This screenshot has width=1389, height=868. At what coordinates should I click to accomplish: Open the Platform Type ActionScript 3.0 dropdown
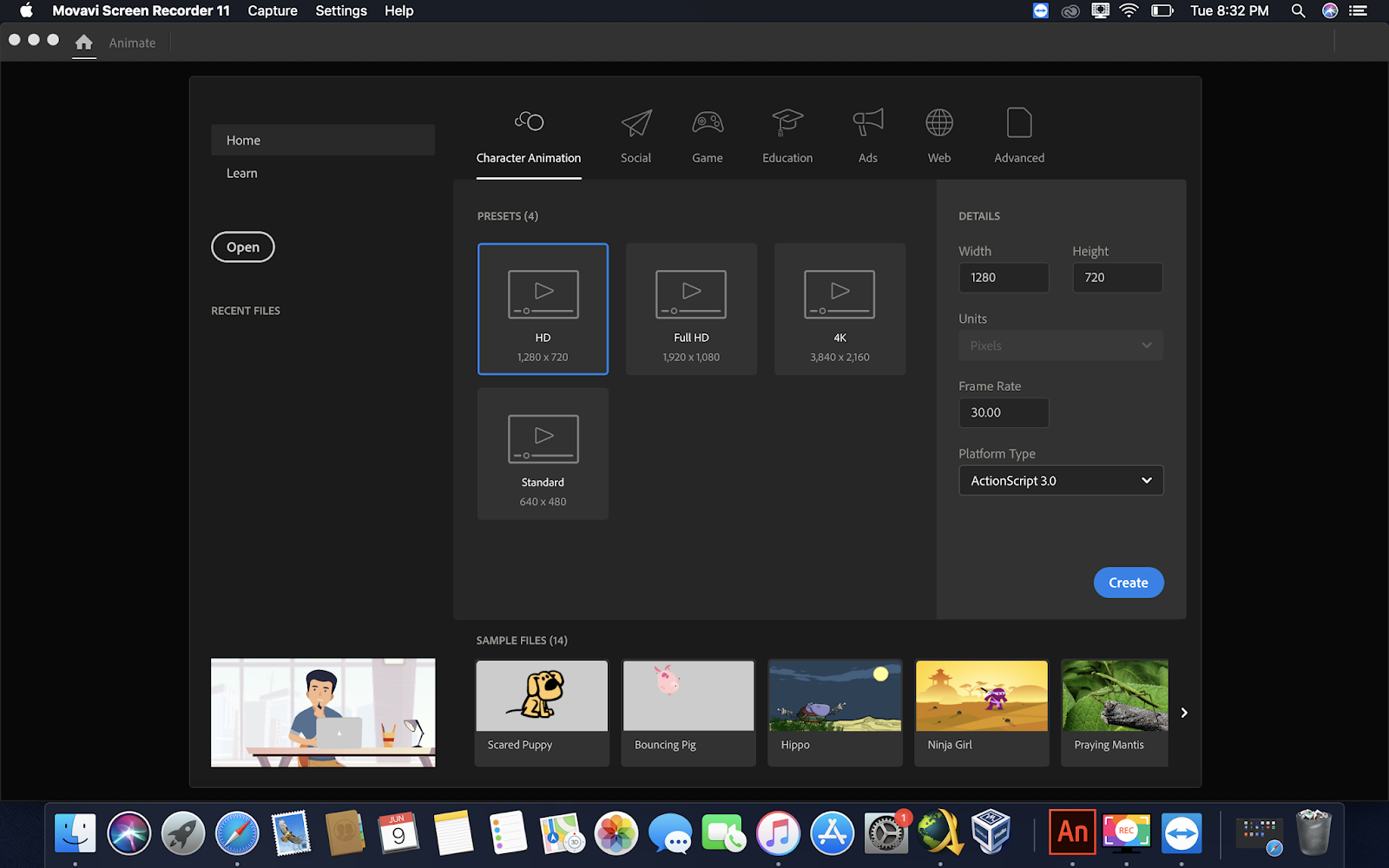coord(1061,480)
